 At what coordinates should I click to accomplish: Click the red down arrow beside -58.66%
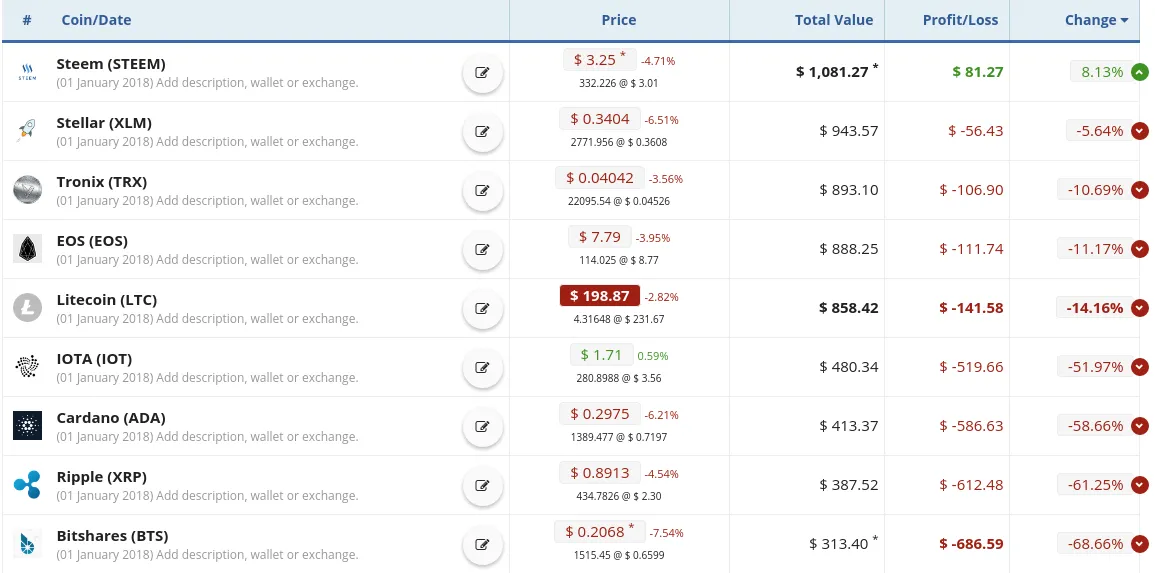coord(1140,426)
